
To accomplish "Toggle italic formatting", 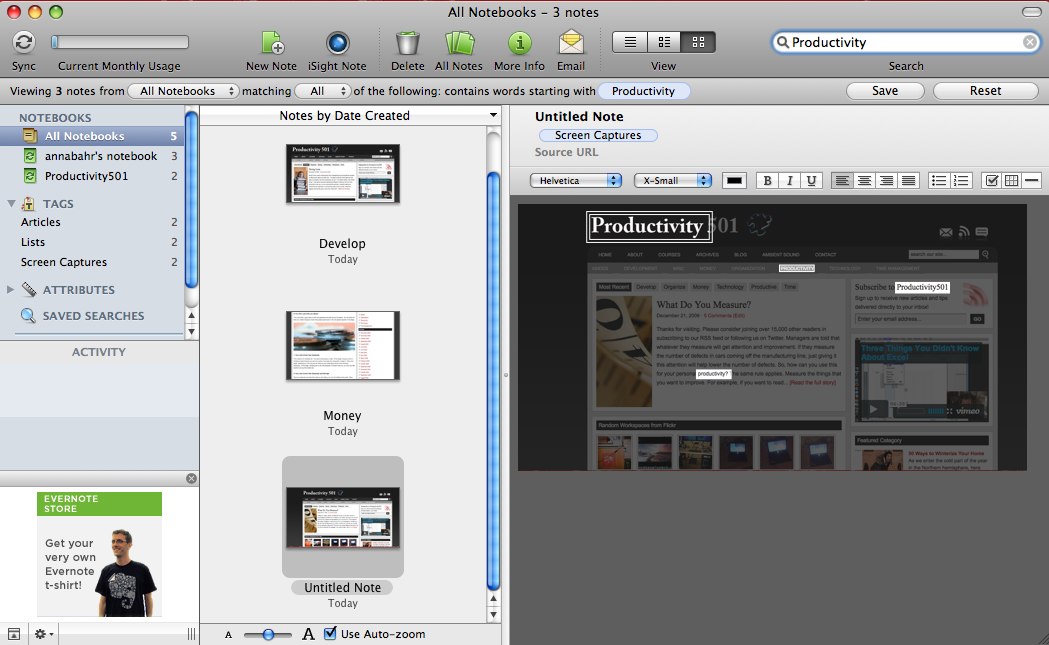I will [789, 181].
